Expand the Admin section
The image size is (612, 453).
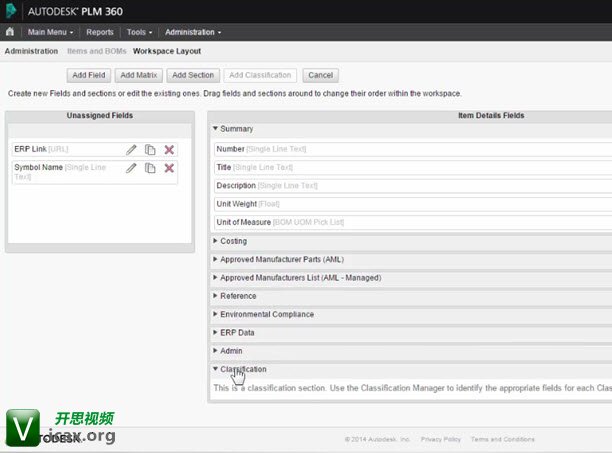click(215, 351)
